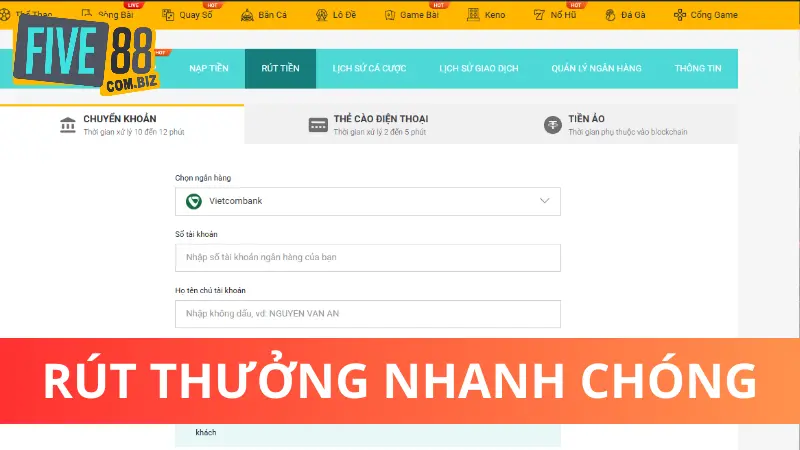Open the Bắn Cá fishing game icon
The image size is (800, 450).
247,15
